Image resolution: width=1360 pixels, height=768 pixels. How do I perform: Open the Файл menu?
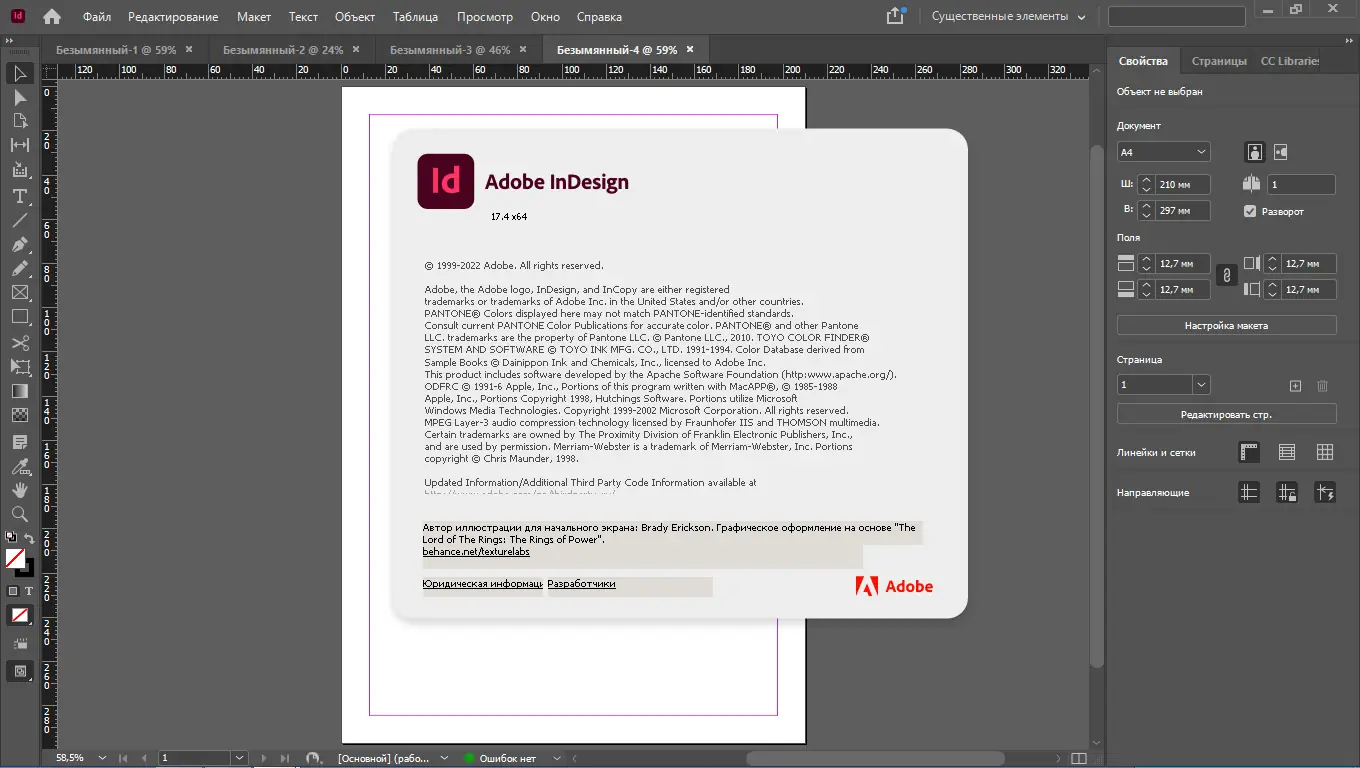coord(97,17)
